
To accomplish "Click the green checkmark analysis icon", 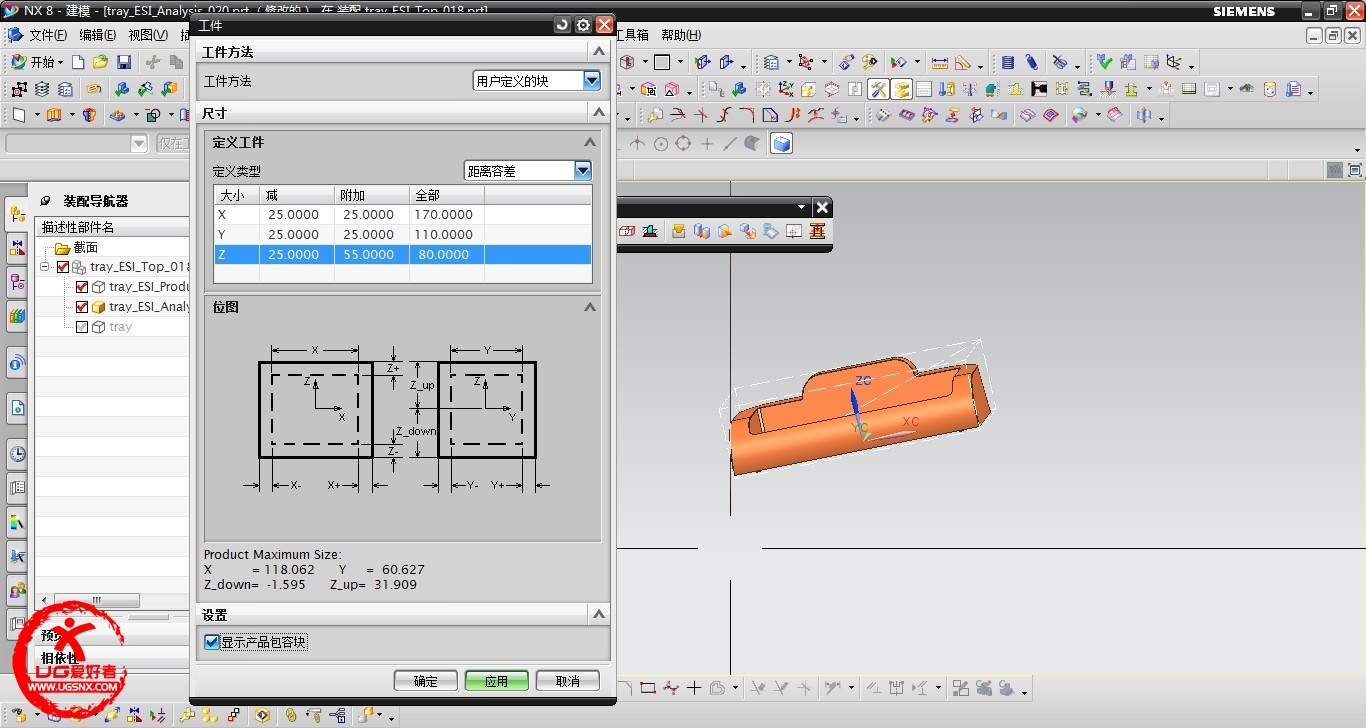I will click(1105, 62).
